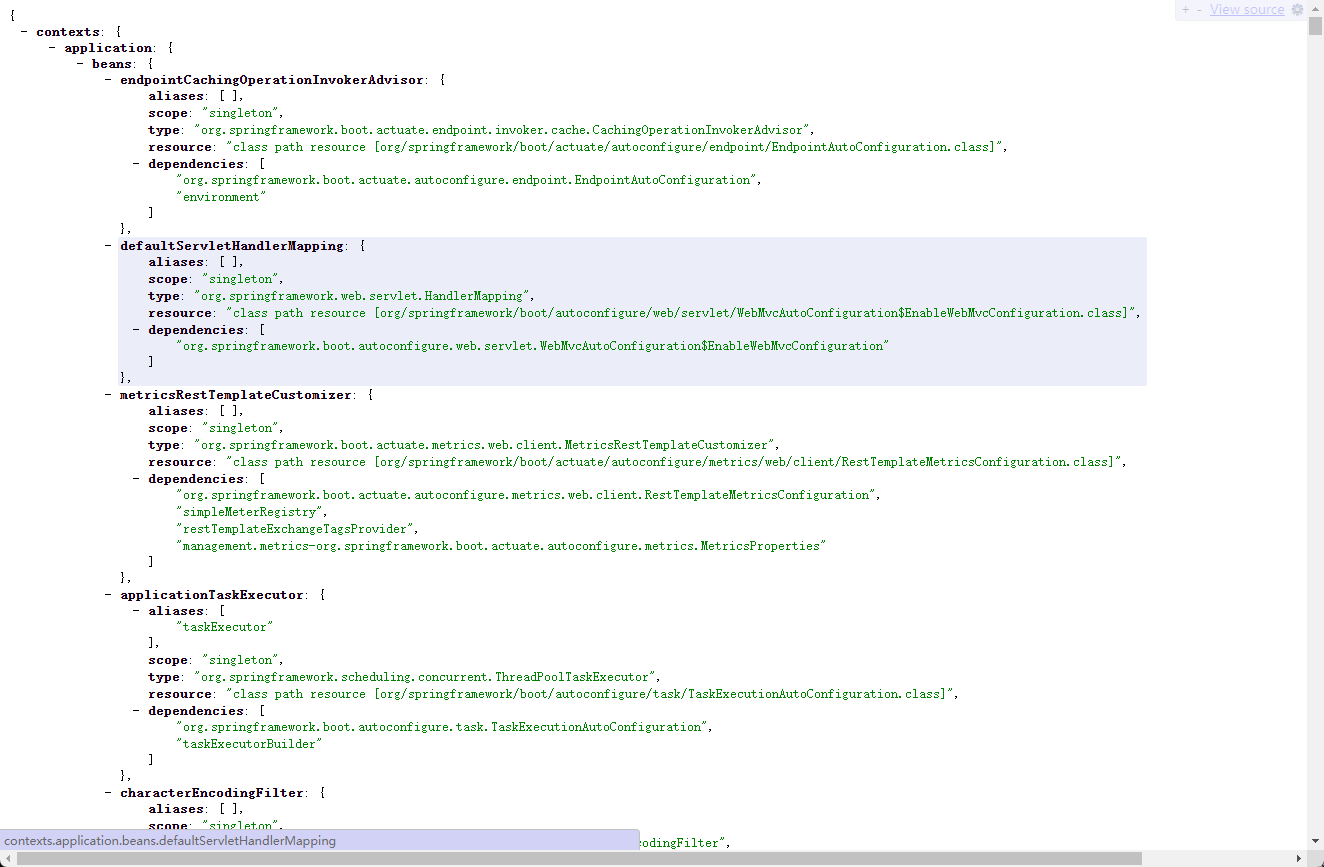Collapse the contexts node
Screen dimensions: 1324x867
pyautogui.click(x=25, y=32)
